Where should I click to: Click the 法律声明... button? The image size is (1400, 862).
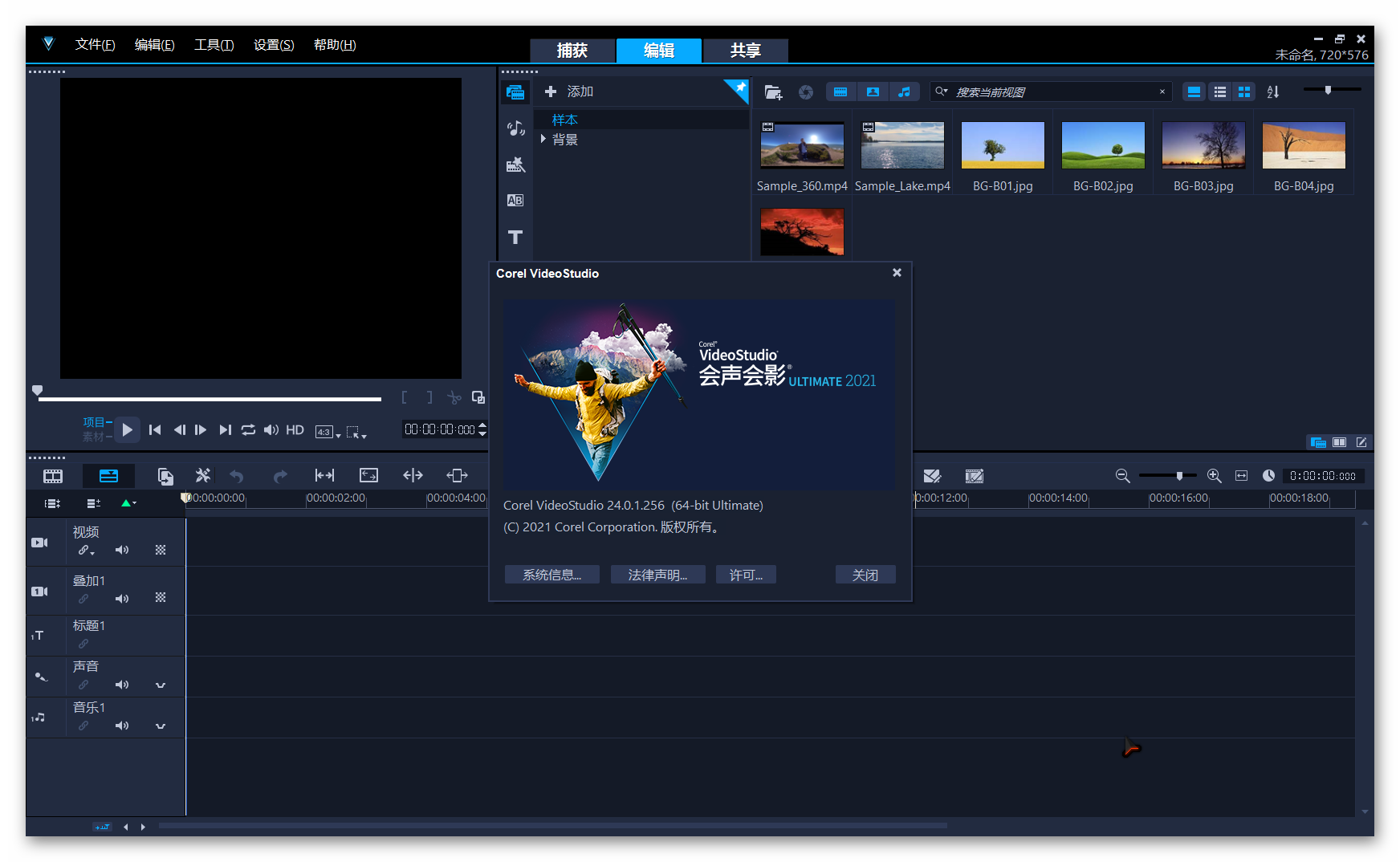coord(657,575)
